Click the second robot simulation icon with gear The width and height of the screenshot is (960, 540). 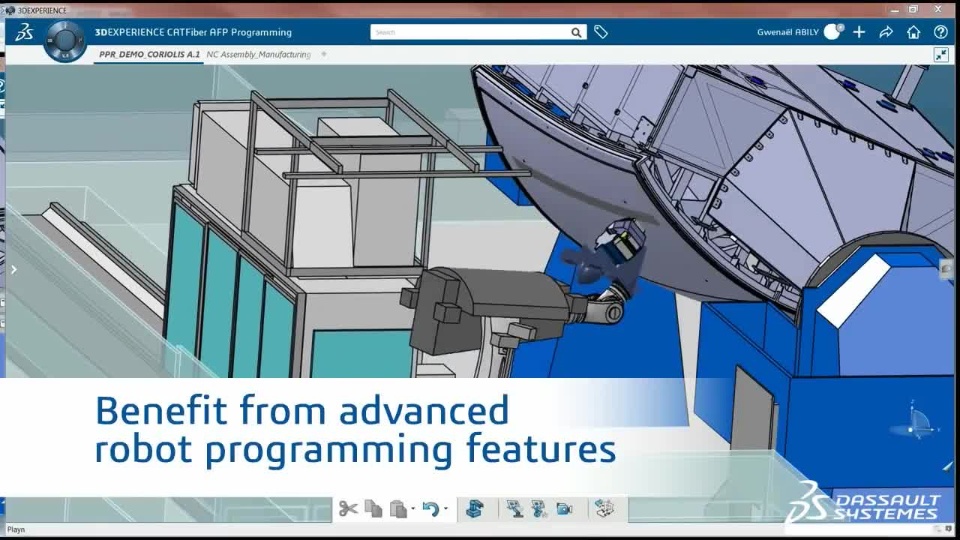click(x=539, y=509)
